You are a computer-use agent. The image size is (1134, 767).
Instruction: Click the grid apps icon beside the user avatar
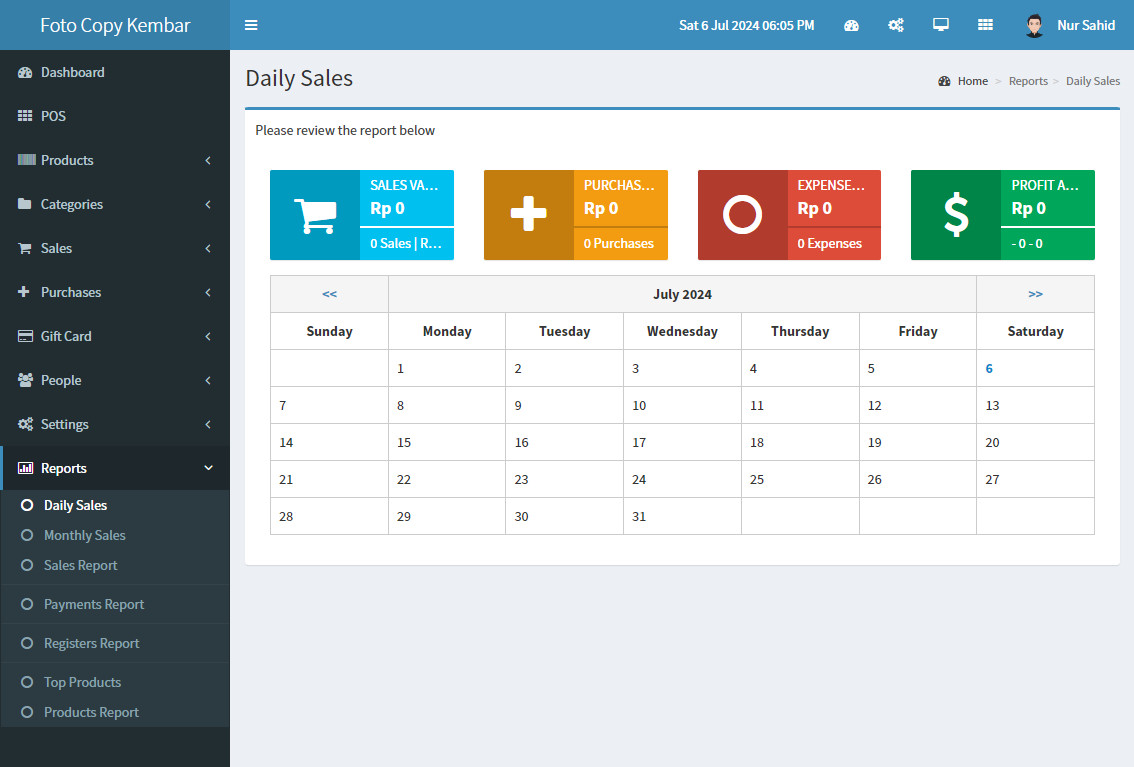[985, 24]
